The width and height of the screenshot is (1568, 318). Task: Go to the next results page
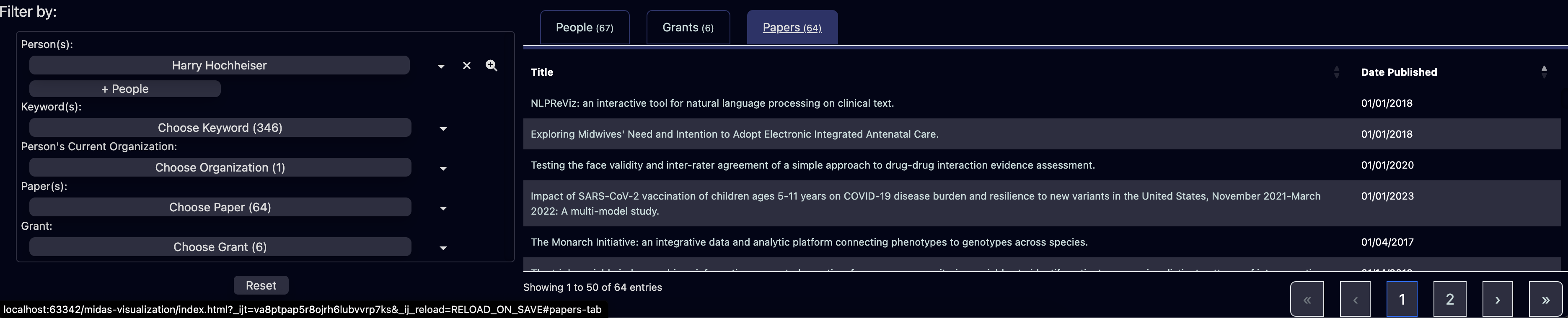(1497, 299)
